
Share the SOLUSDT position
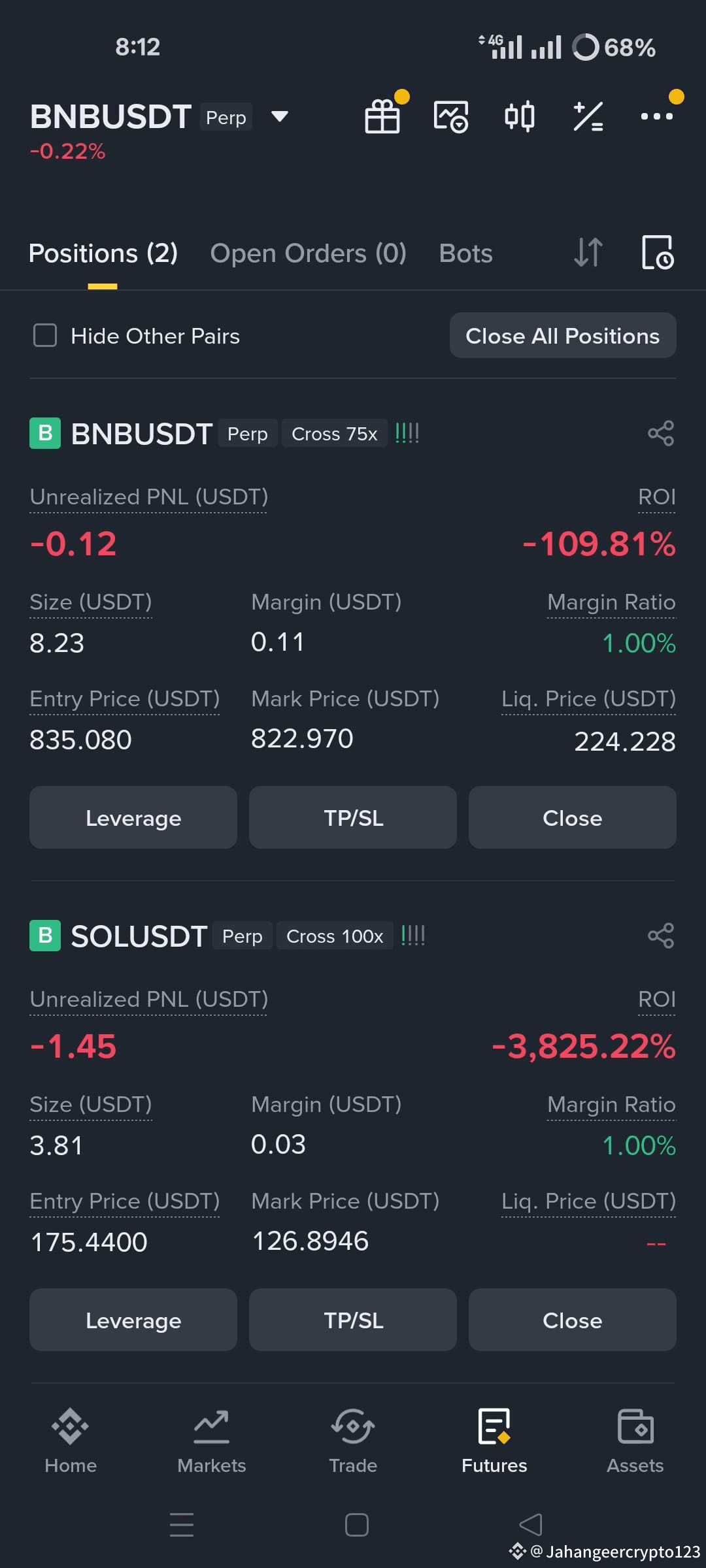click(661, 936)
